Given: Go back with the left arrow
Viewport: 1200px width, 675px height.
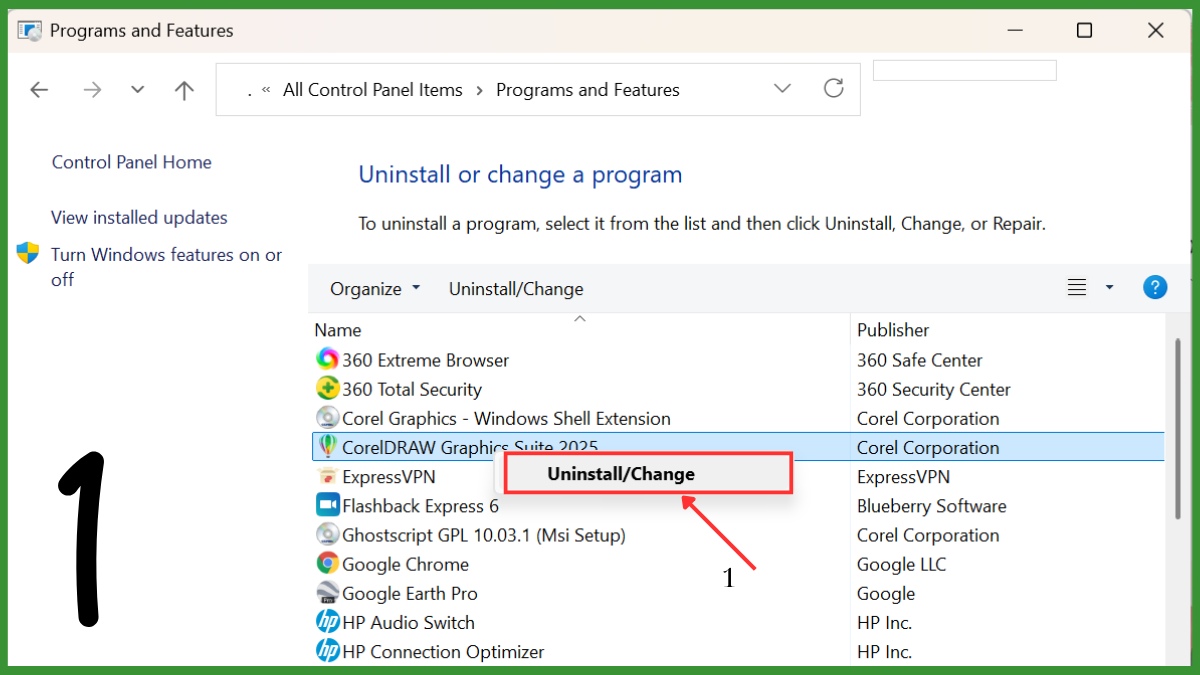Looking at the screenshot, I should click(39, 90).
